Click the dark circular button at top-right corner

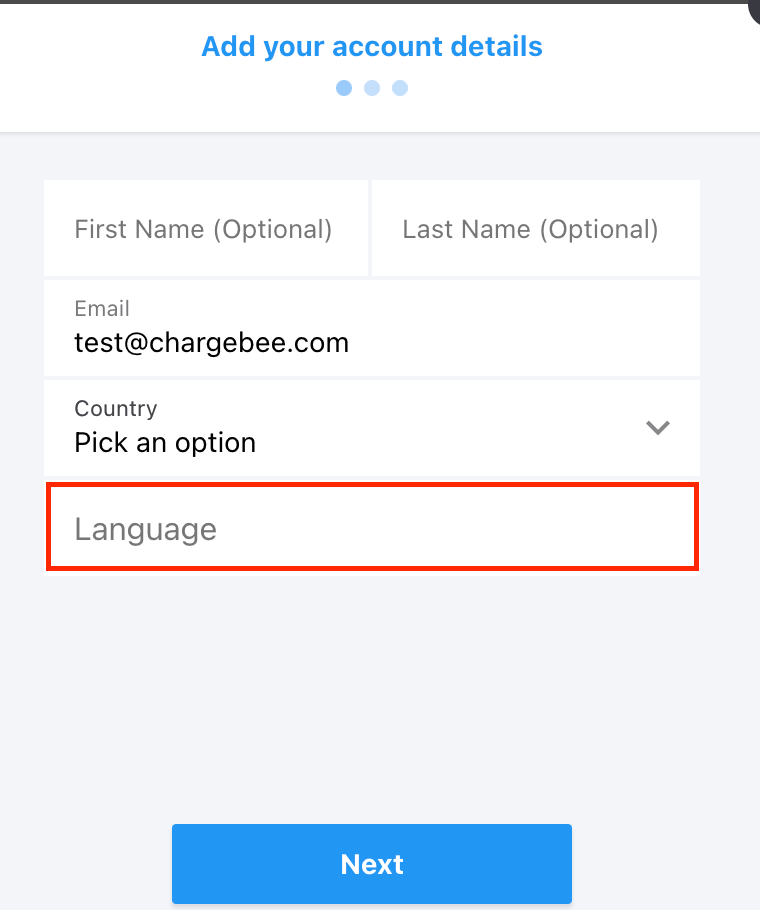pyautogui.click(x=754, y=10)
